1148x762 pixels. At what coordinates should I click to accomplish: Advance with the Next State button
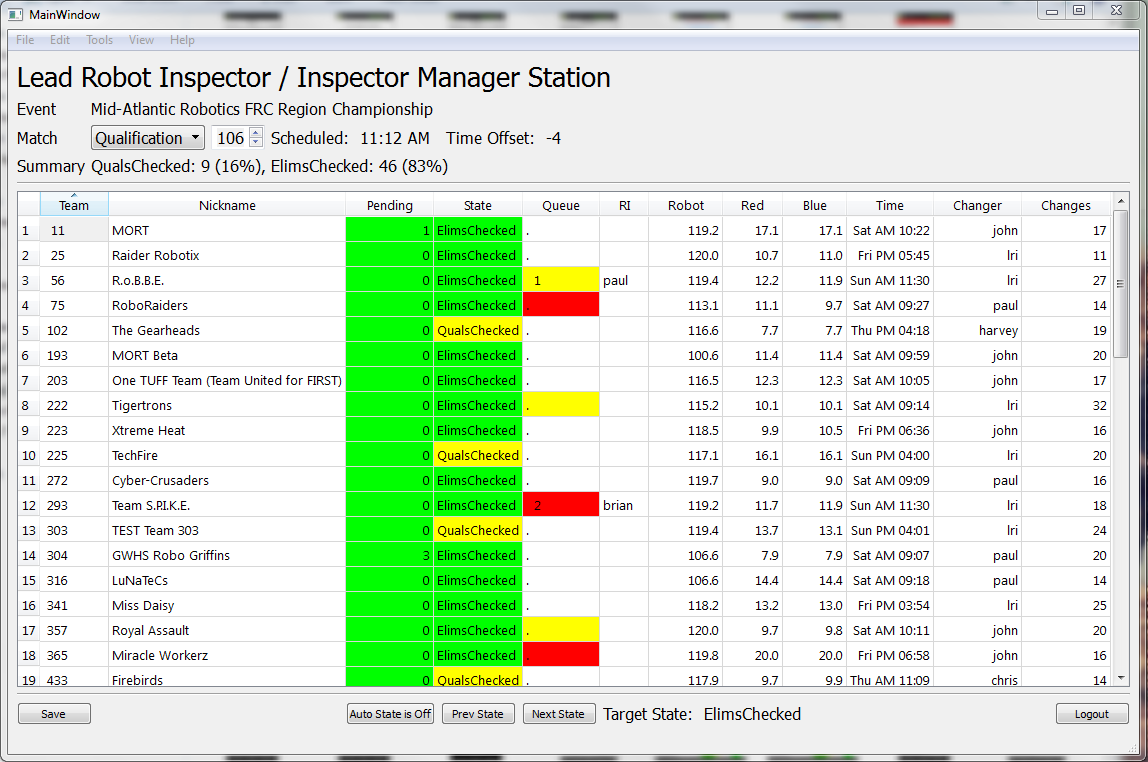pos(558,714)
